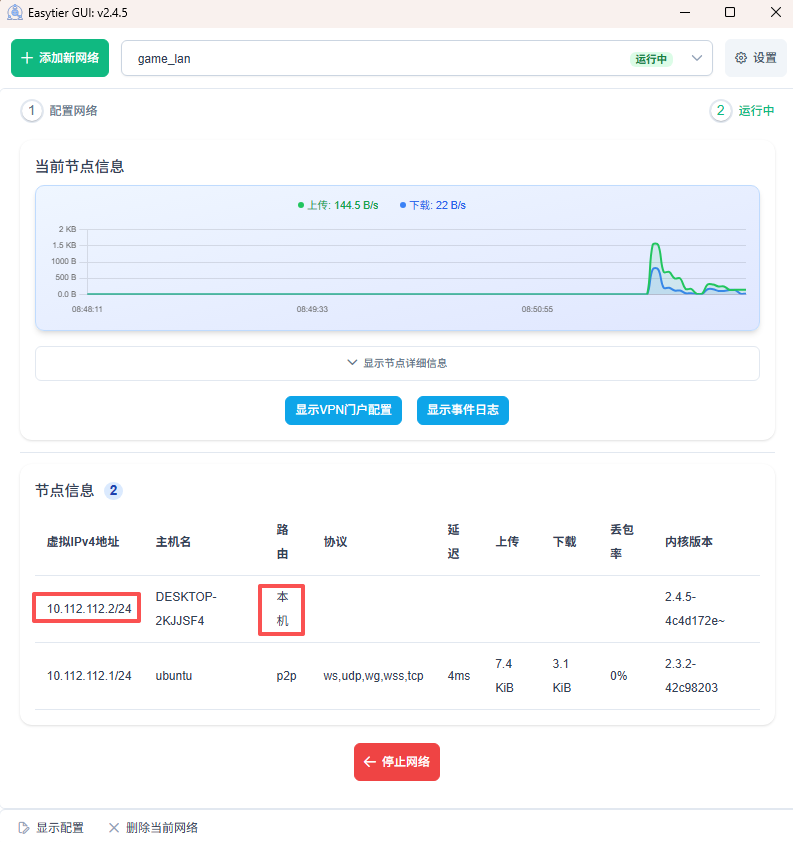793x842 pixels.
Task: Open the game_lan network dropdown
Action: (417, 58)
